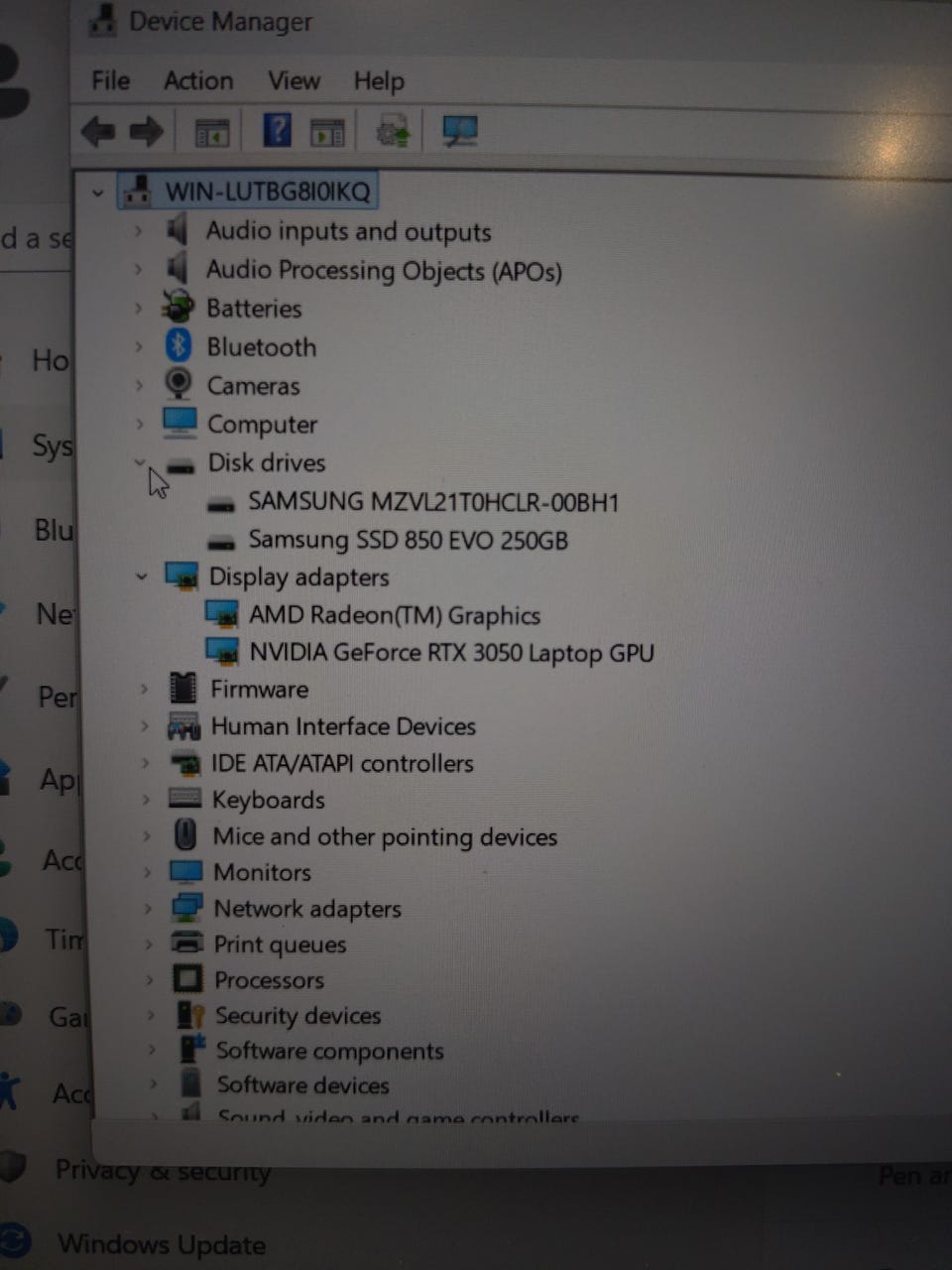Expand the Batteries category
The height and width of the screenshot is (1270, 952).
(139, 309)
